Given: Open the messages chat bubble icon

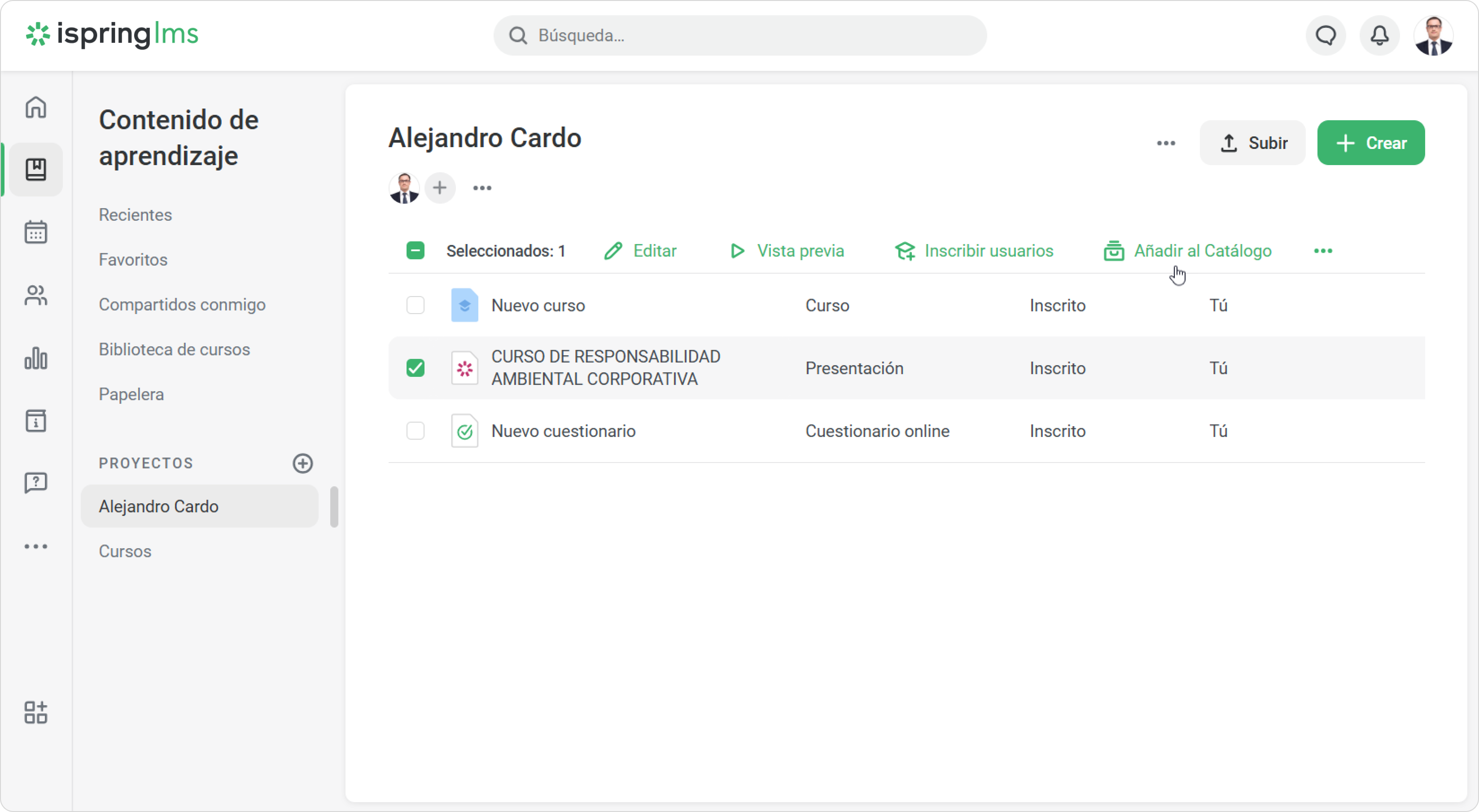Looking at the screenshot, I should point(1326,36).
